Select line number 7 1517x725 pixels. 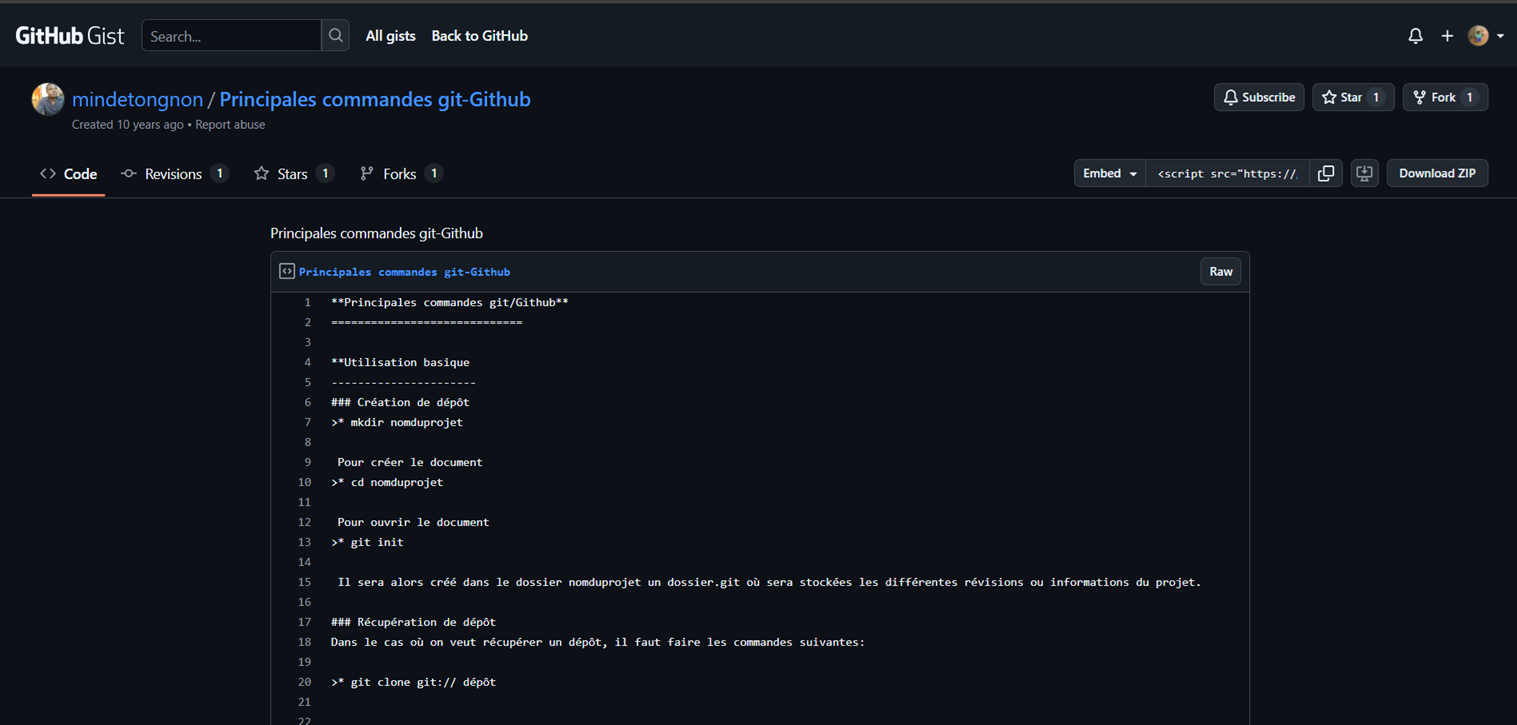click(x=307, y=422)
